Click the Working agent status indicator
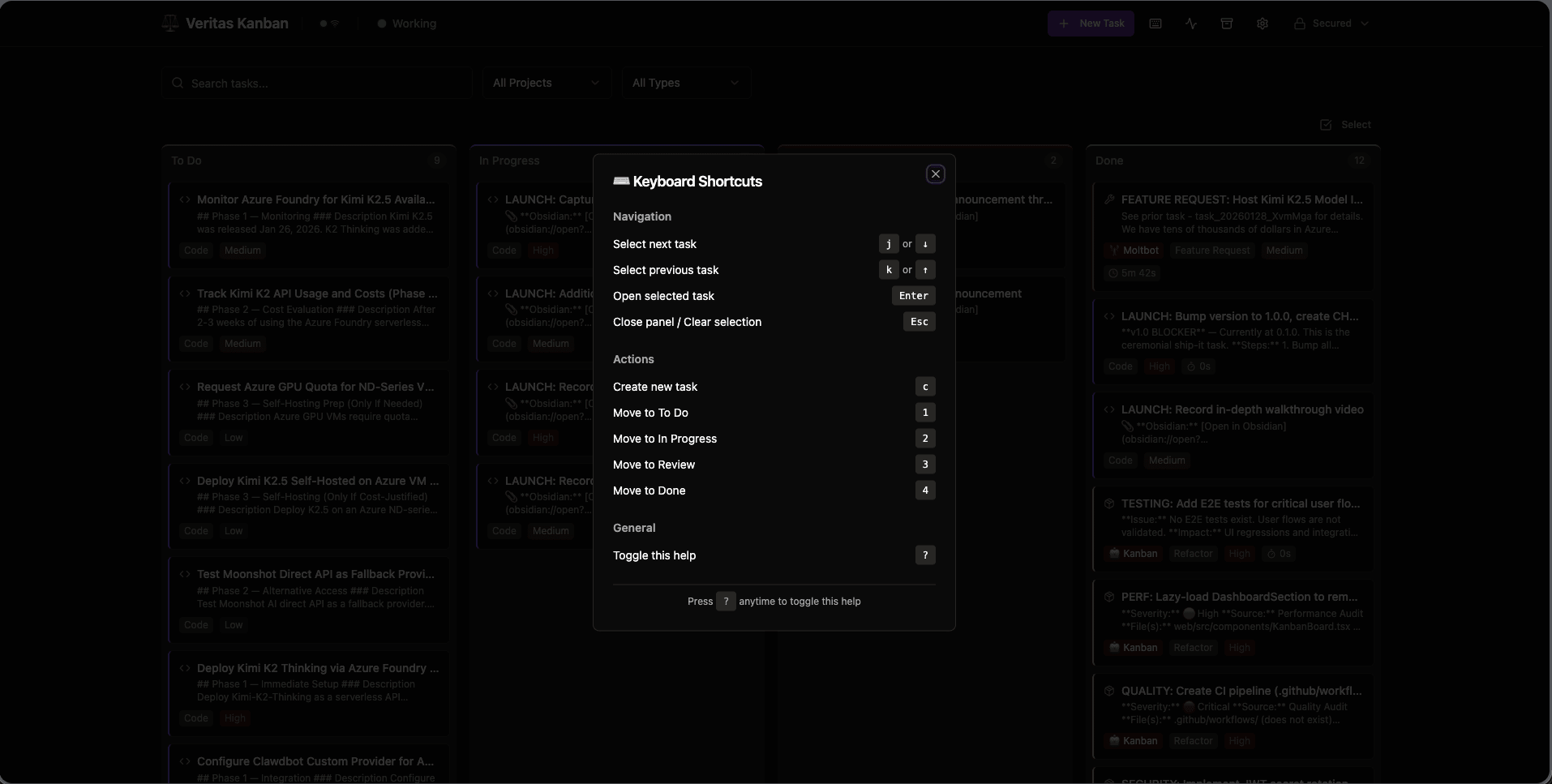 (407, 24)
